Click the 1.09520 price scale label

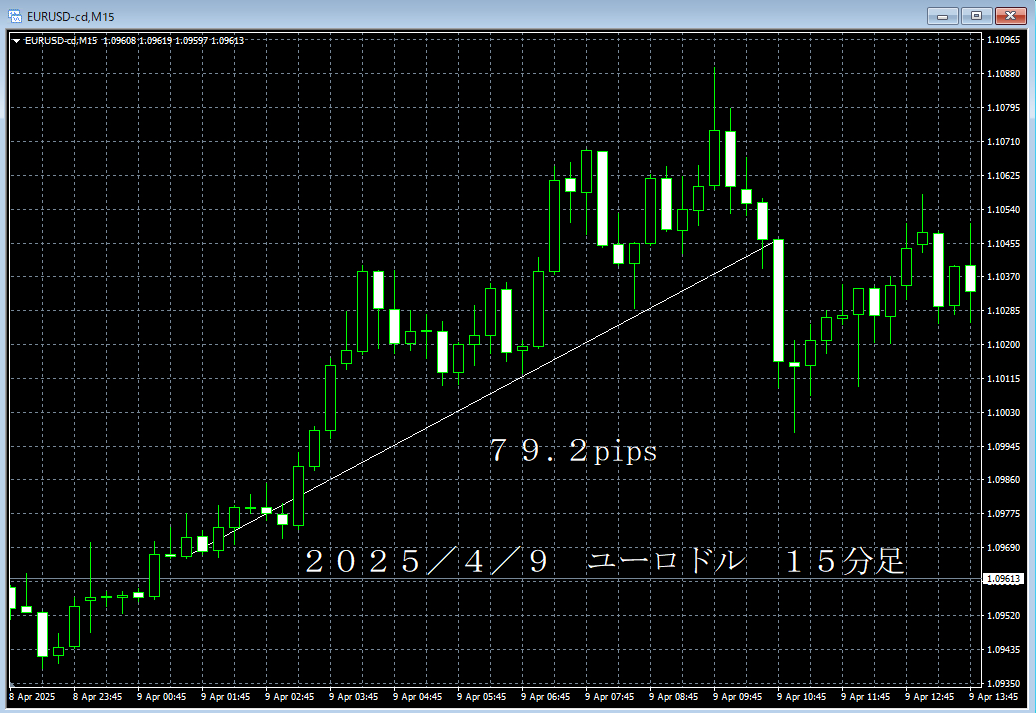pos(1003,616)
